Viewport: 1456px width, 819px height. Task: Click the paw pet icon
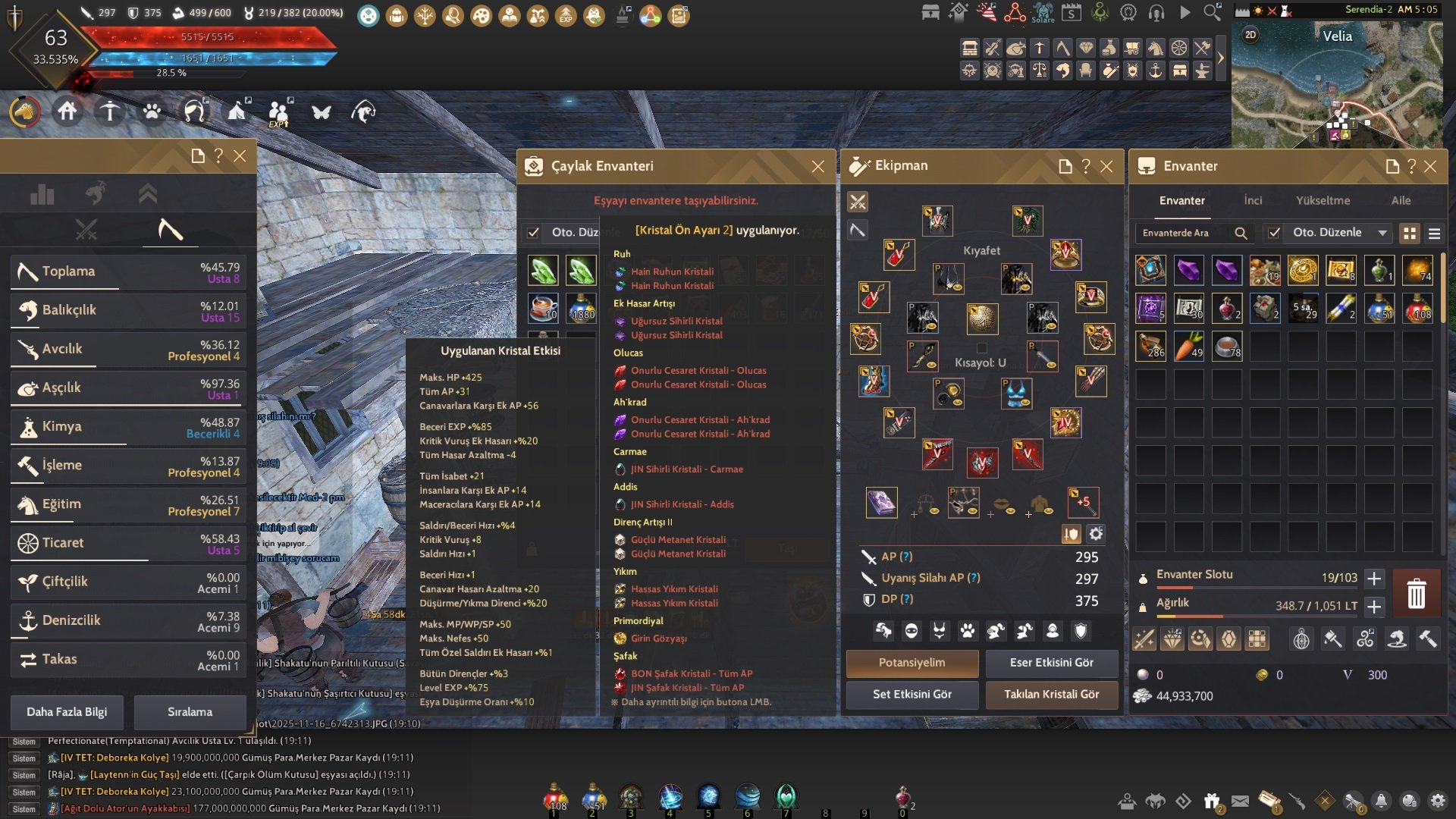coord(152,112)
